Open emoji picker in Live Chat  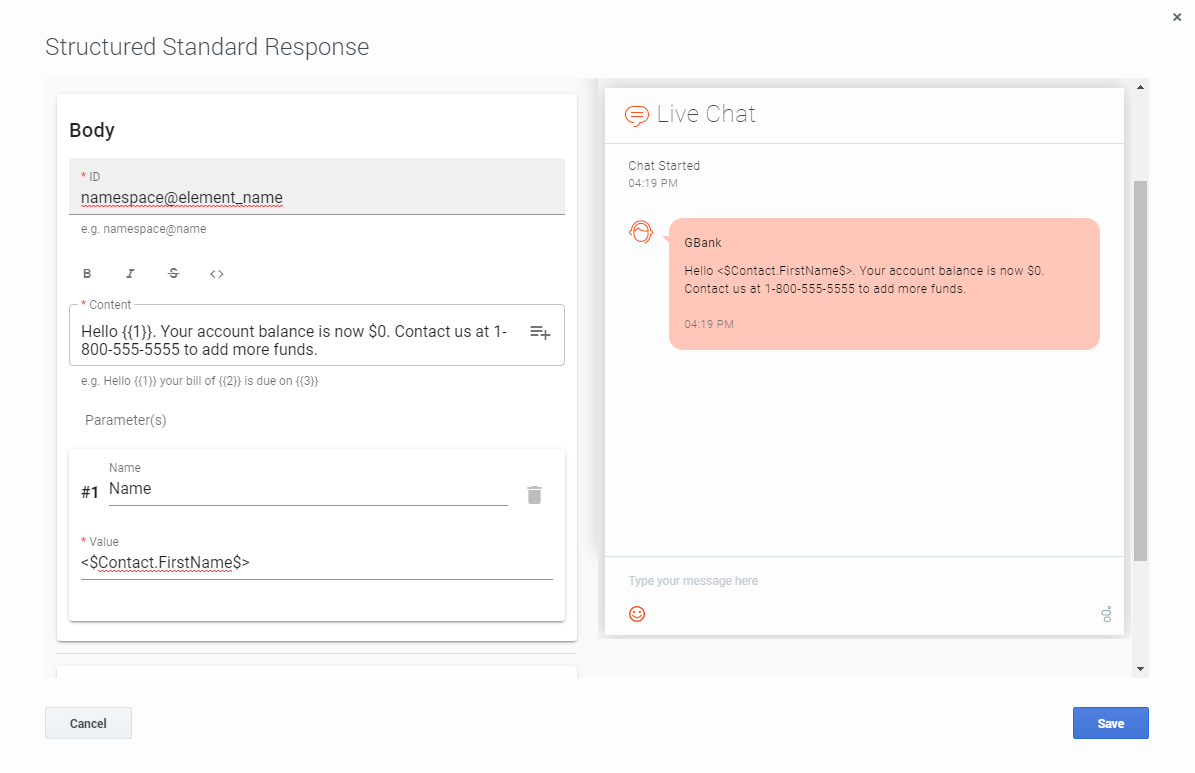pos(637,614)
